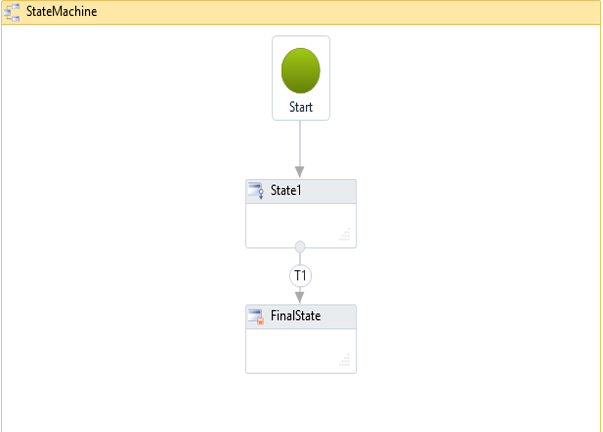Click the State1 state icon
Screen dimensions: 603x432
[256, 191]
